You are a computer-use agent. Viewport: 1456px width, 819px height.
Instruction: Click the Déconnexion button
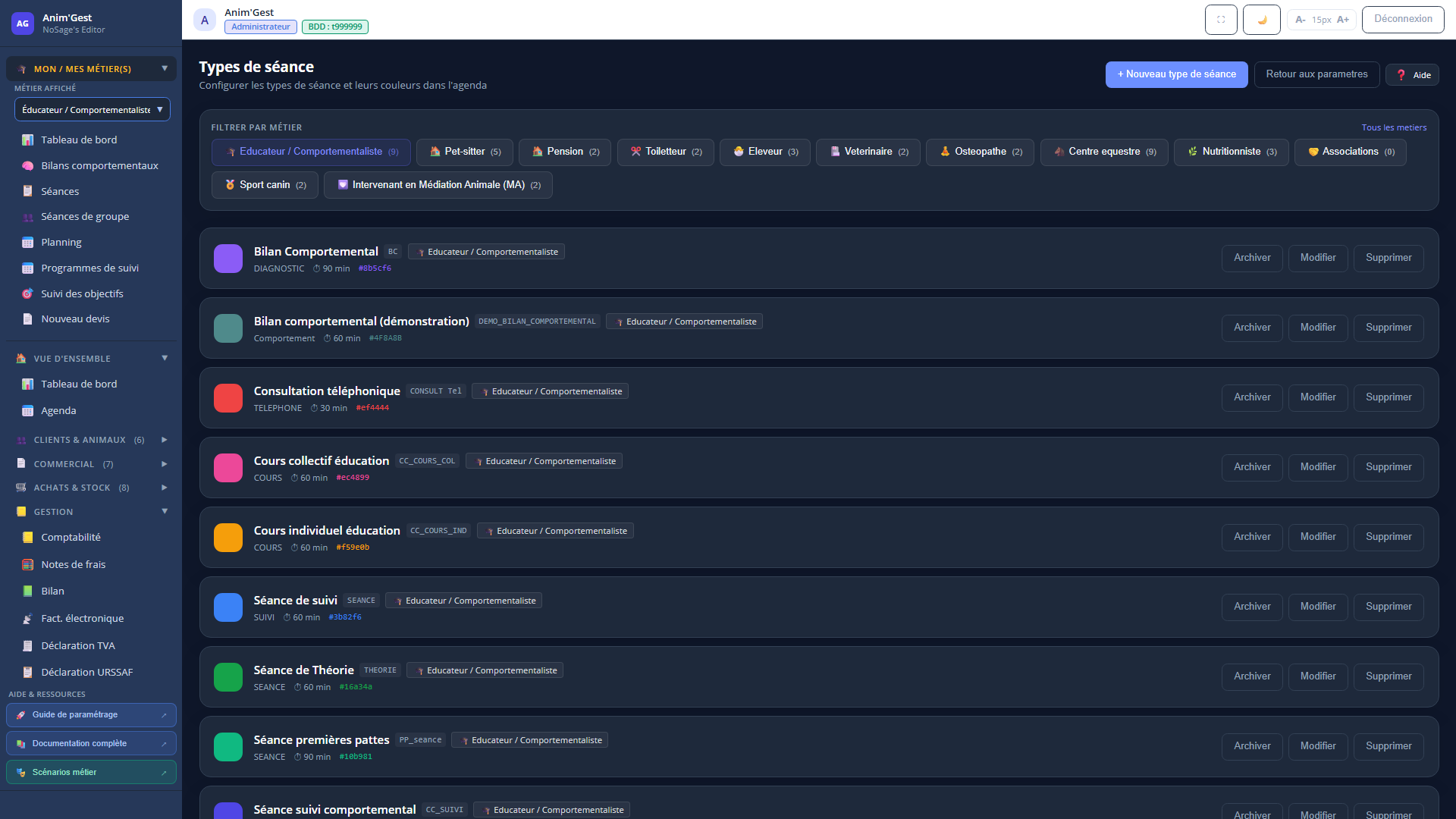click(x=1403, y=19)
